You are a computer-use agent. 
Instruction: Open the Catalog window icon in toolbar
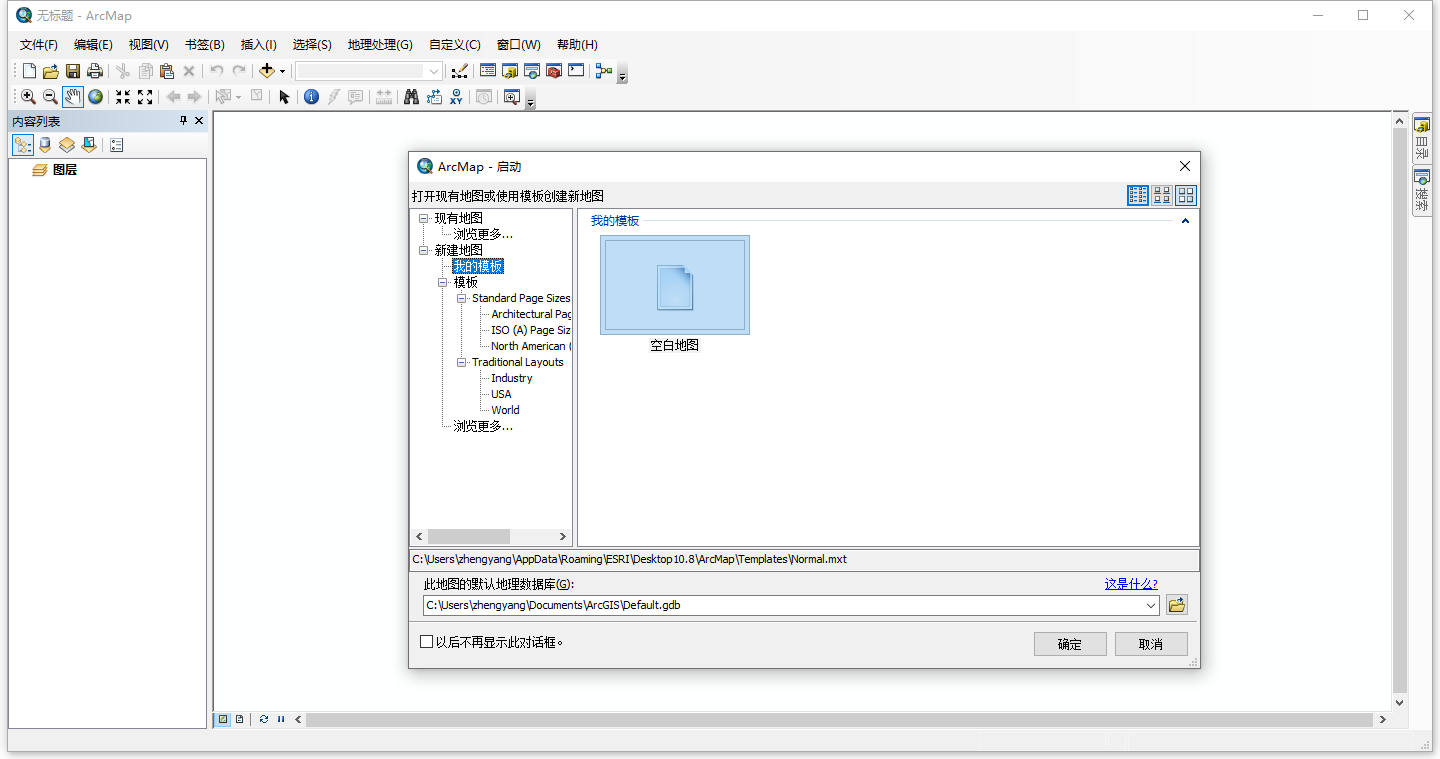[x=510, y=71]
